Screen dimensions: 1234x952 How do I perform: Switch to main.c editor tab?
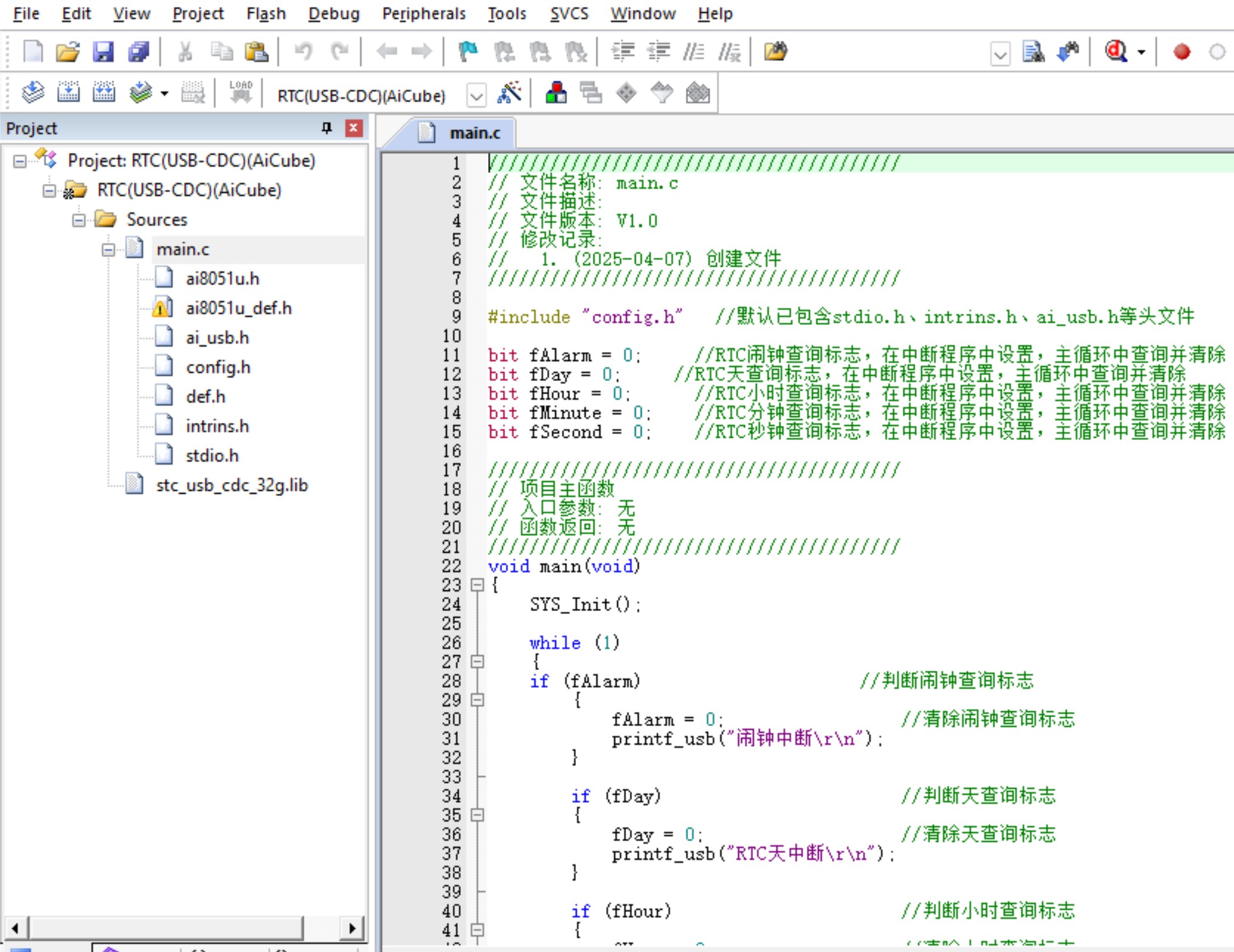tap(459, 133)
